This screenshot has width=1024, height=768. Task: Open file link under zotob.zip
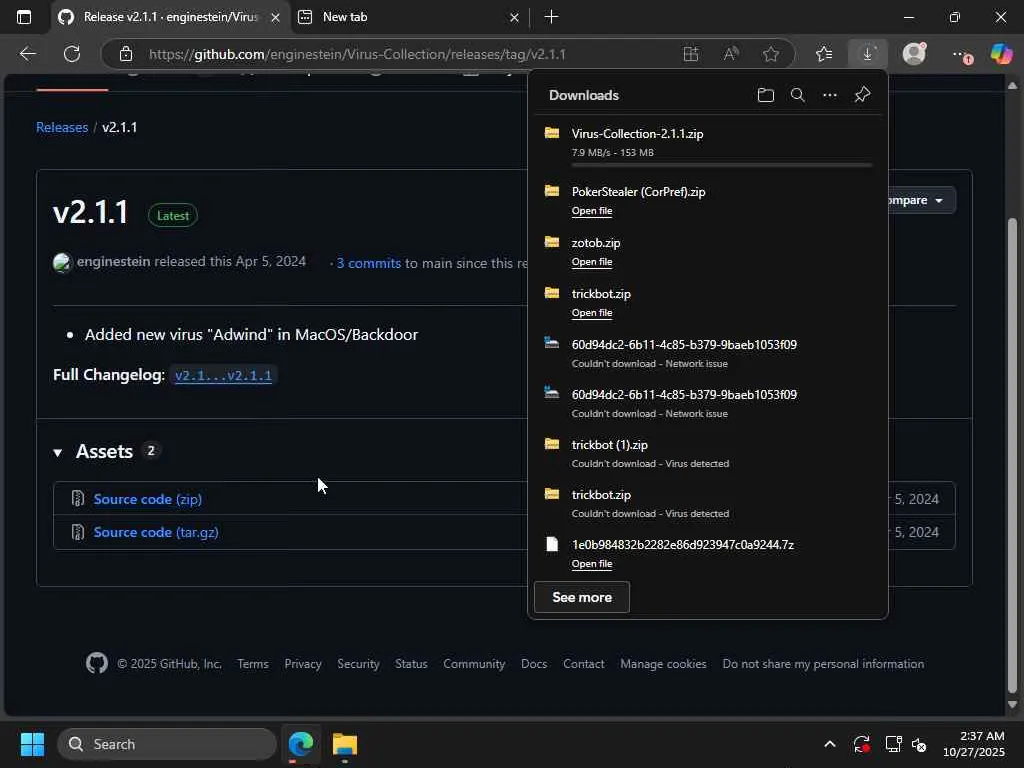(592, 262)
